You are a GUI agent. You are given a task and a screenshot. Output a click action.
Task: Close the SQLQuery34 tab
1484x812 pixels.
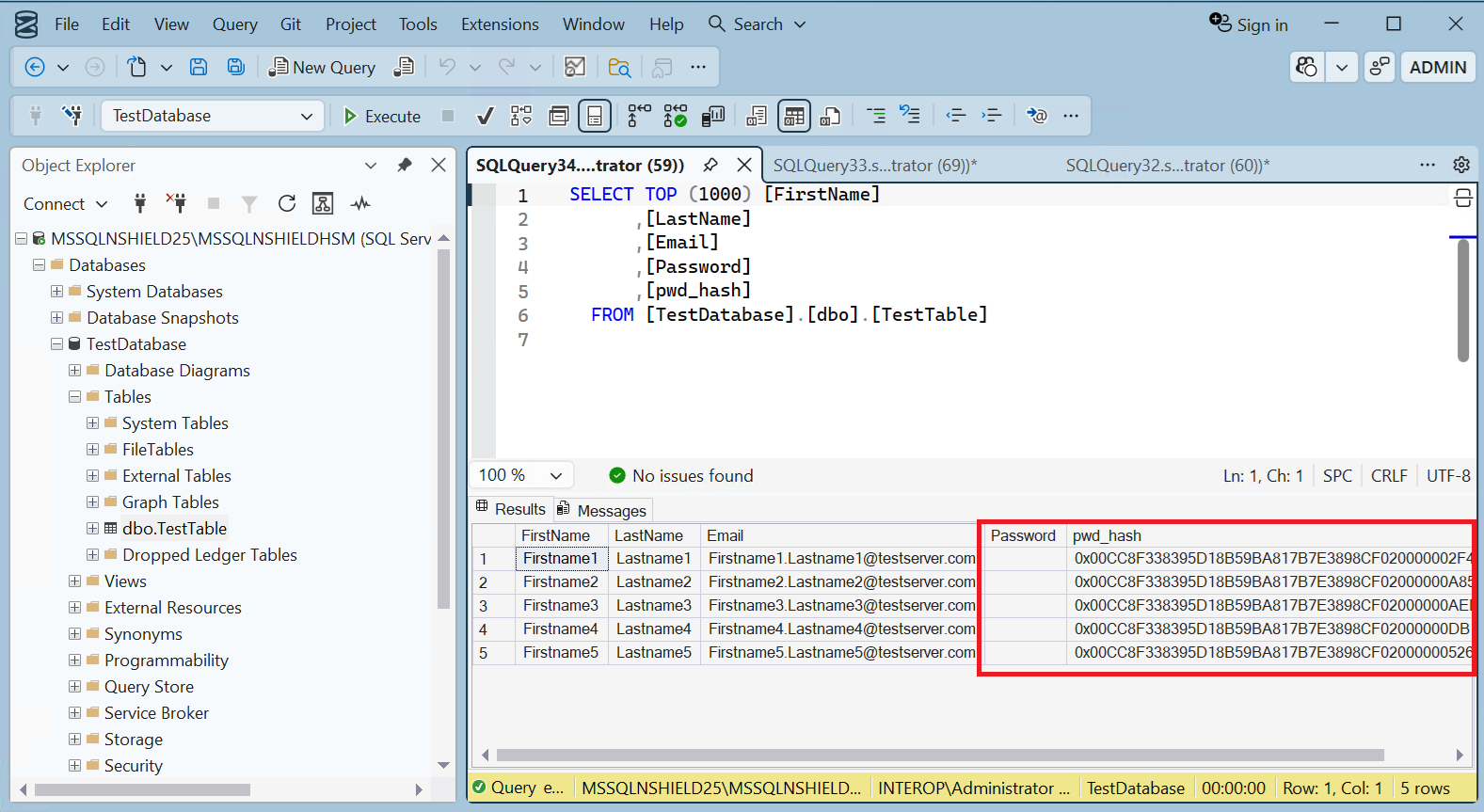coord(744,165)
